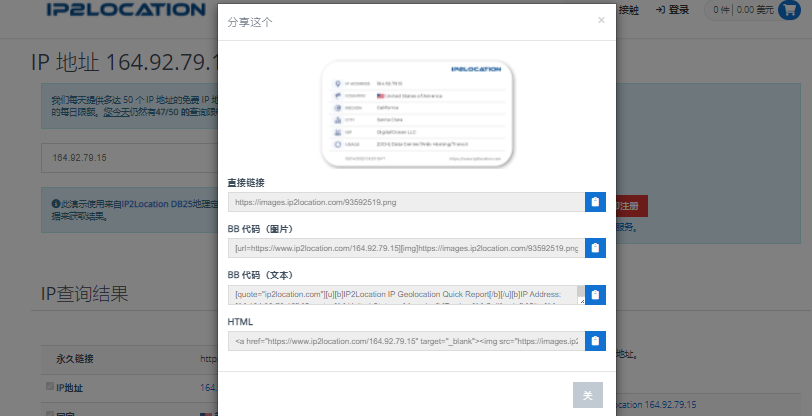Copy the HTML code to clipboard

click(595, 341)
